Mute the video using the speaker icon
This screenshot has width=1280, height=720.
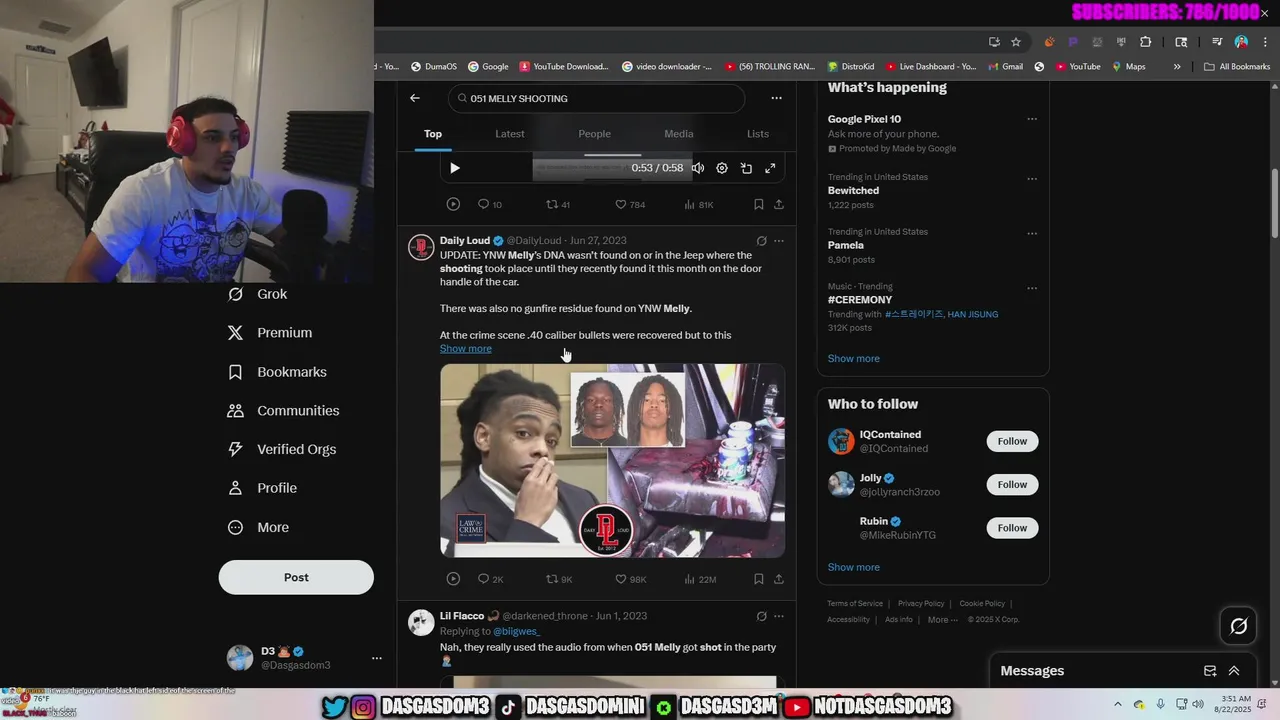tap(698, 168)
